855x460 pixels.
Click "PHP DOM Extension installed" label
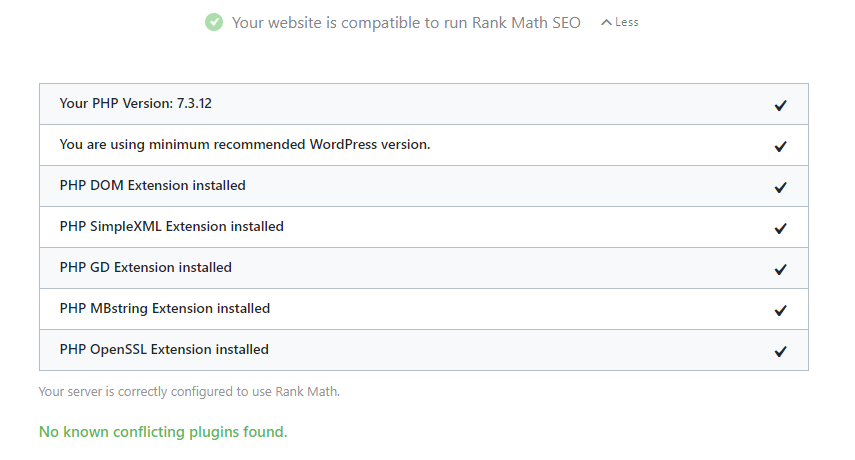152,185
